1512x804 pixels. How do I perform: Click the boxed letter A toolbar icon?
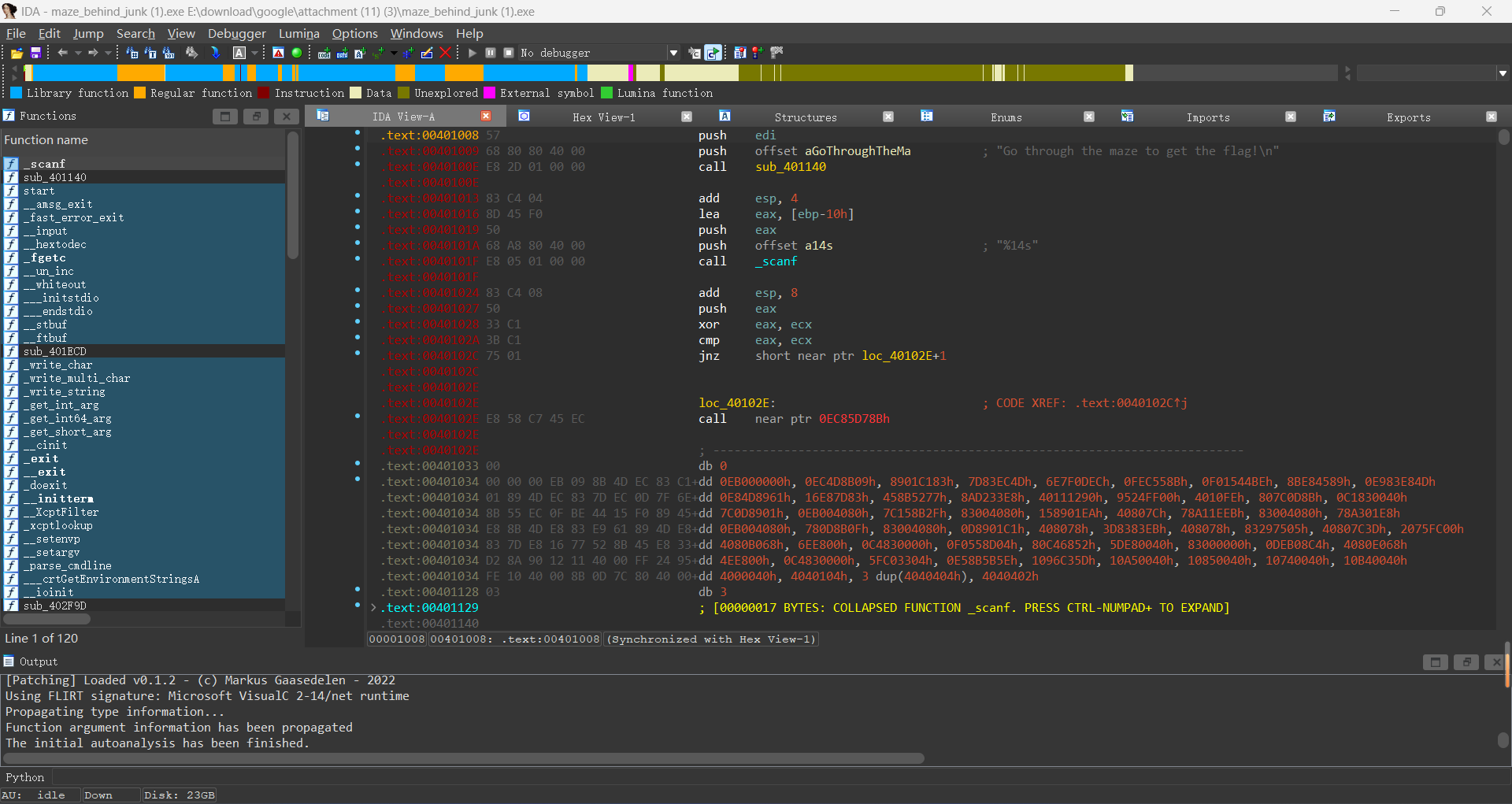tap(239, 53)
